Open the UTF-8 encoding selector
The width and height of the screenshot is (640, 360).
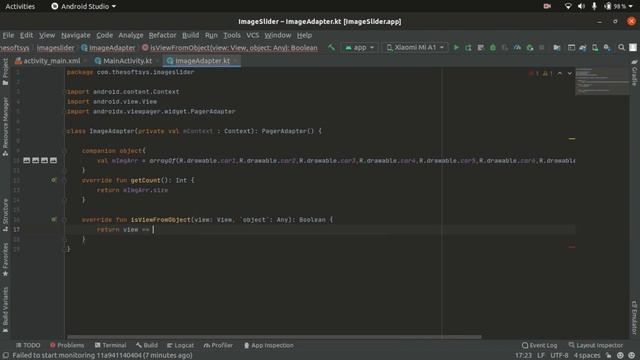click(559, 356)
